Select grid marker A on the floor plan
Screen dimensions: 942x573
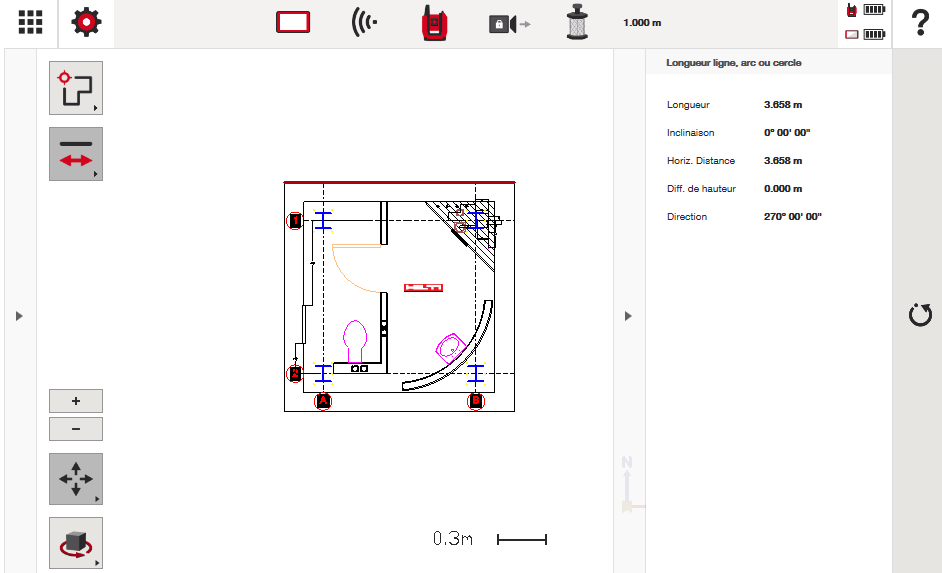click(323, 402)
